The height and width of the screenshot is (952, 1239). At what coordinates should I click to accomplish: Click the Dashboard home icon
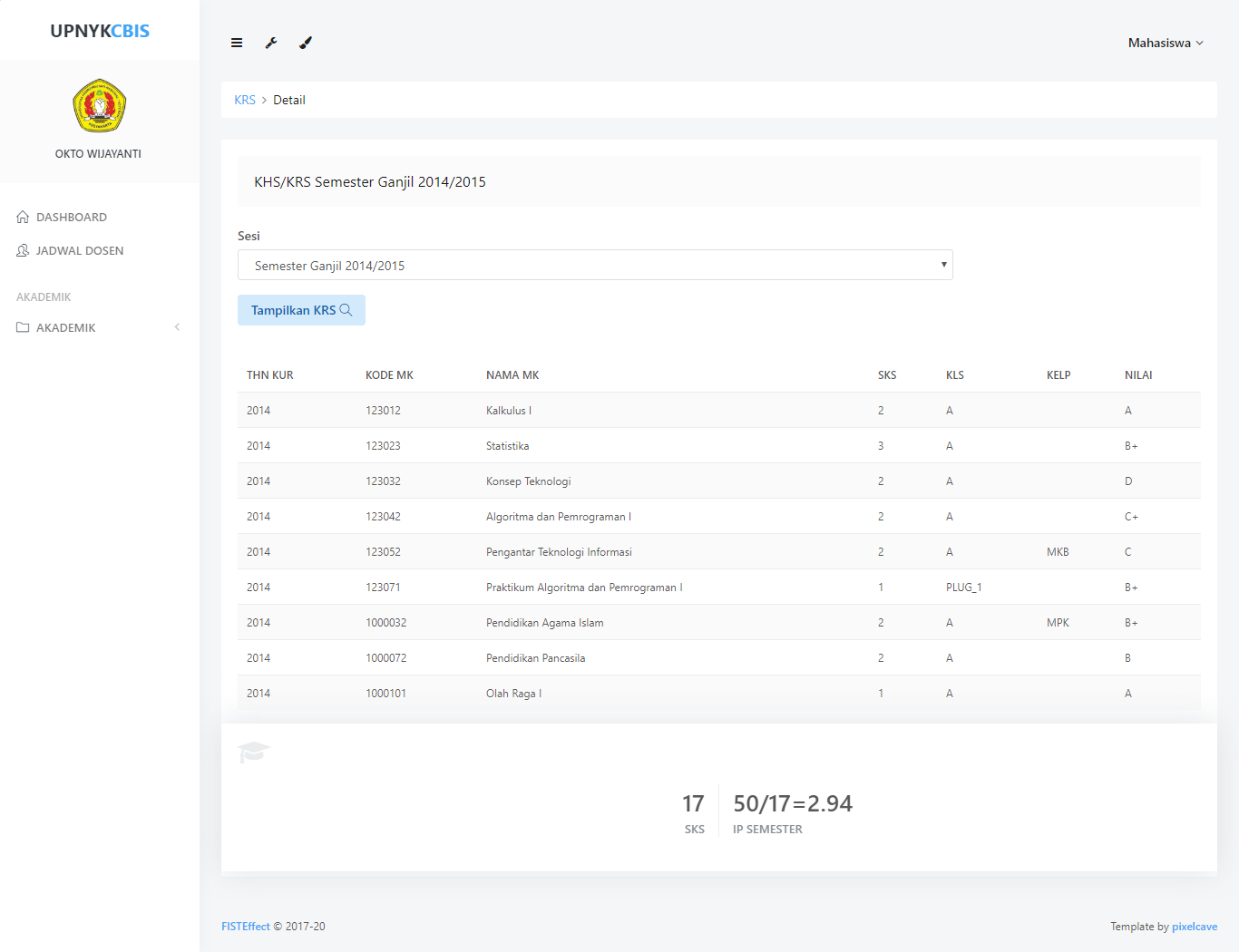23,217
